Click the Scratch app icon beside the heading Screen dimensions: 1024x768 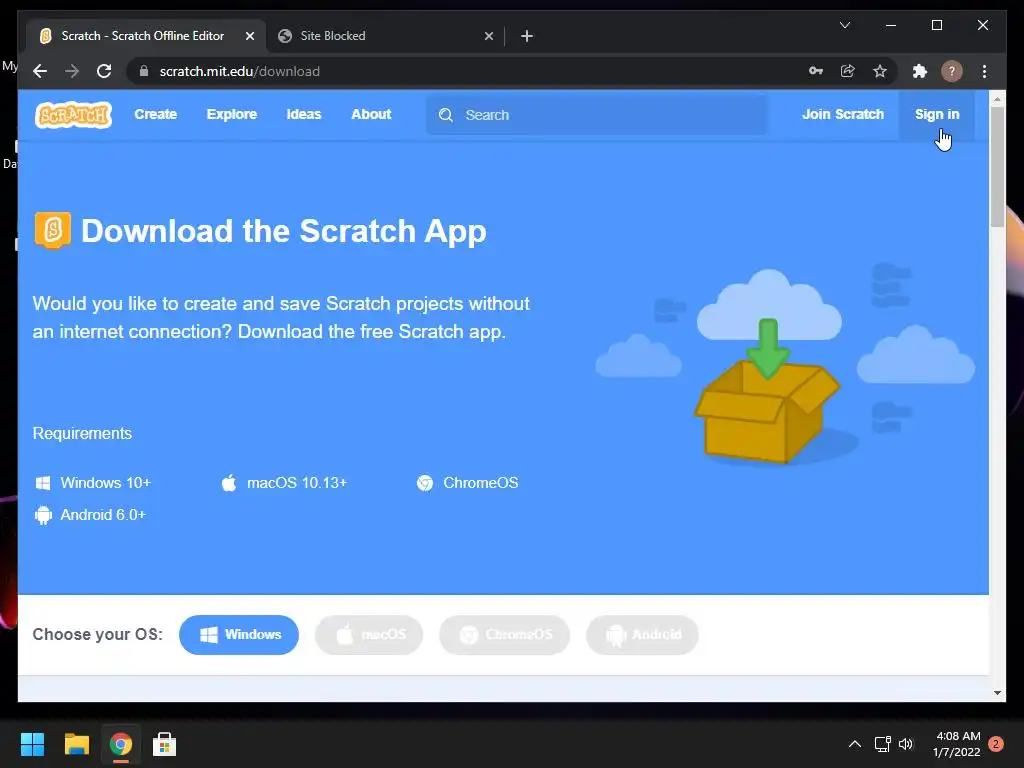tap(53, 230)
